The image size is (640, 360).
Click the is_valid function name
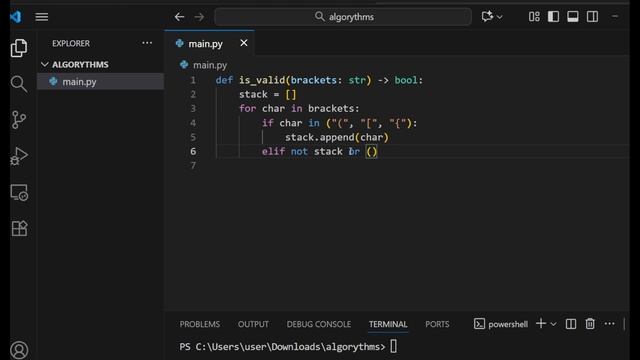click(262, 80)
